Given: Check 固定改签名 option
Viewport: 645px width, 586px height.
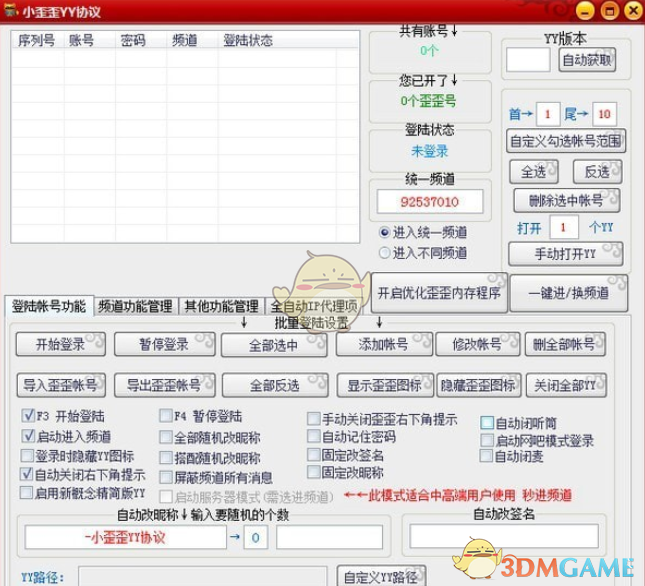Looking at the screenshot, I should point(313,454).
